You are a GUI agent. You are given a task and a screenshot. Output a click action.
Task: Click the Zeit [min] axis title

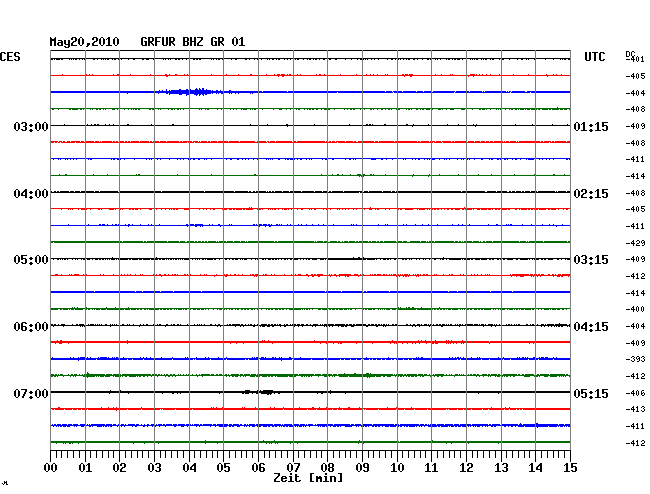tap(308, 478)
